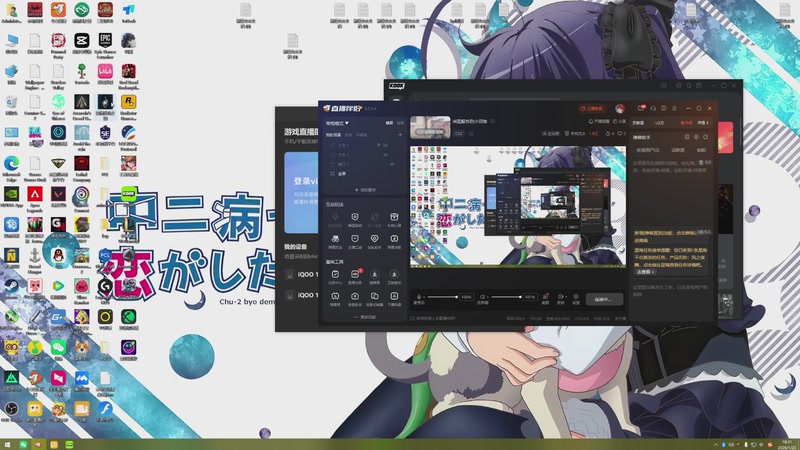800x450 pixels.
Task: Click the user avatar in stream app title bar
Action: (619, 108)
